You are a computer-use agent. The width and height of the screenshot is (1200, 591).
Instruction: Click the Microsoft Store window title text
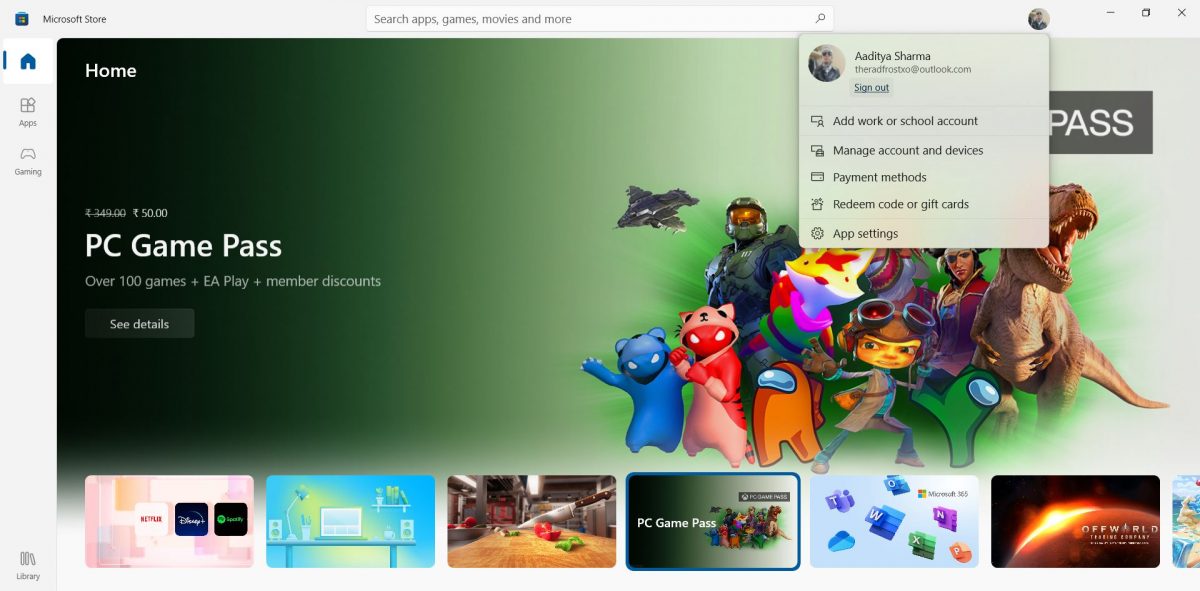click(74, 19)
